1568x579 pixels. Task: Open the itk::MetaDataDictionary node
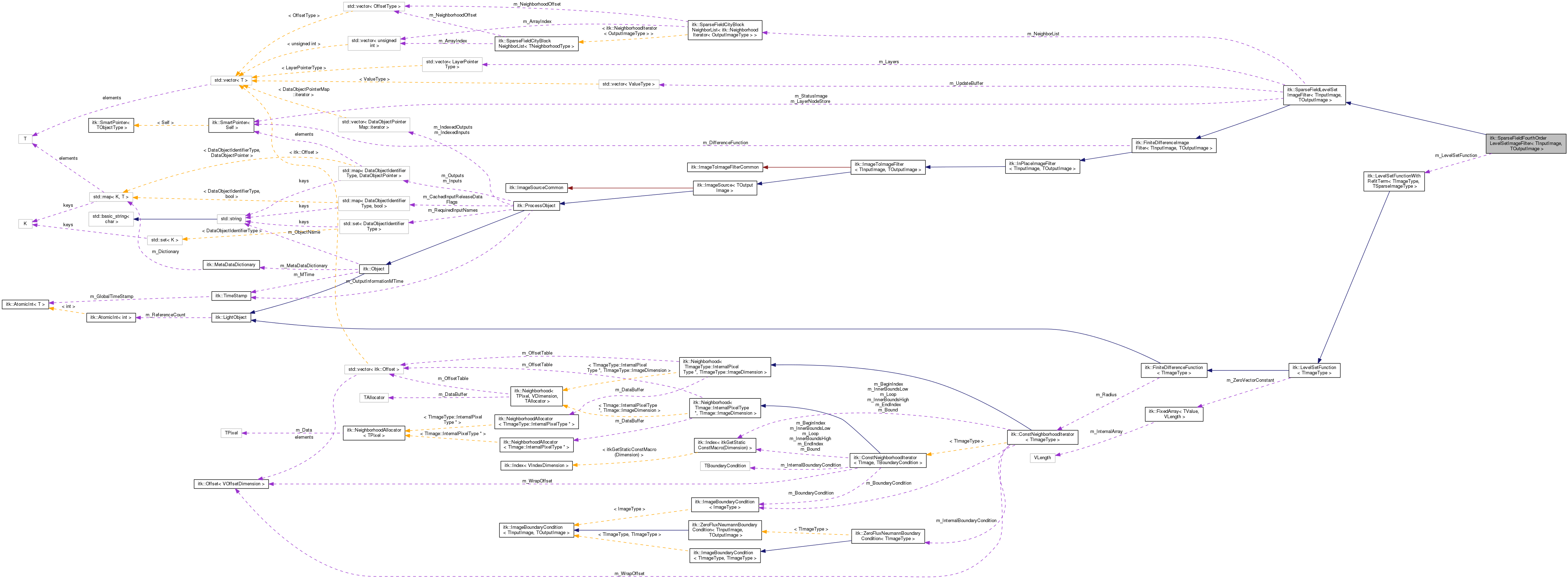pyautogui.click(x=231, y=265)
